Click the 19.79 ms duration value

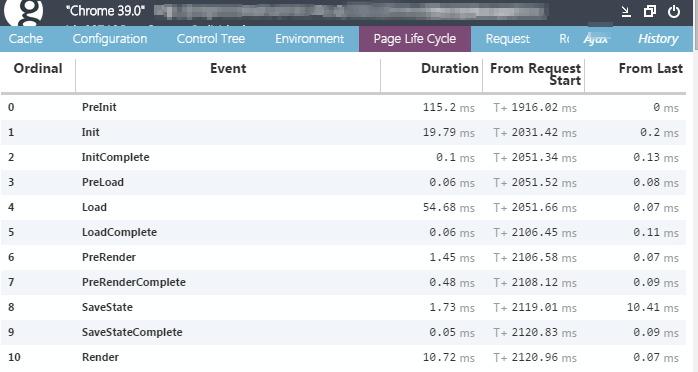(x=448, y=132)
